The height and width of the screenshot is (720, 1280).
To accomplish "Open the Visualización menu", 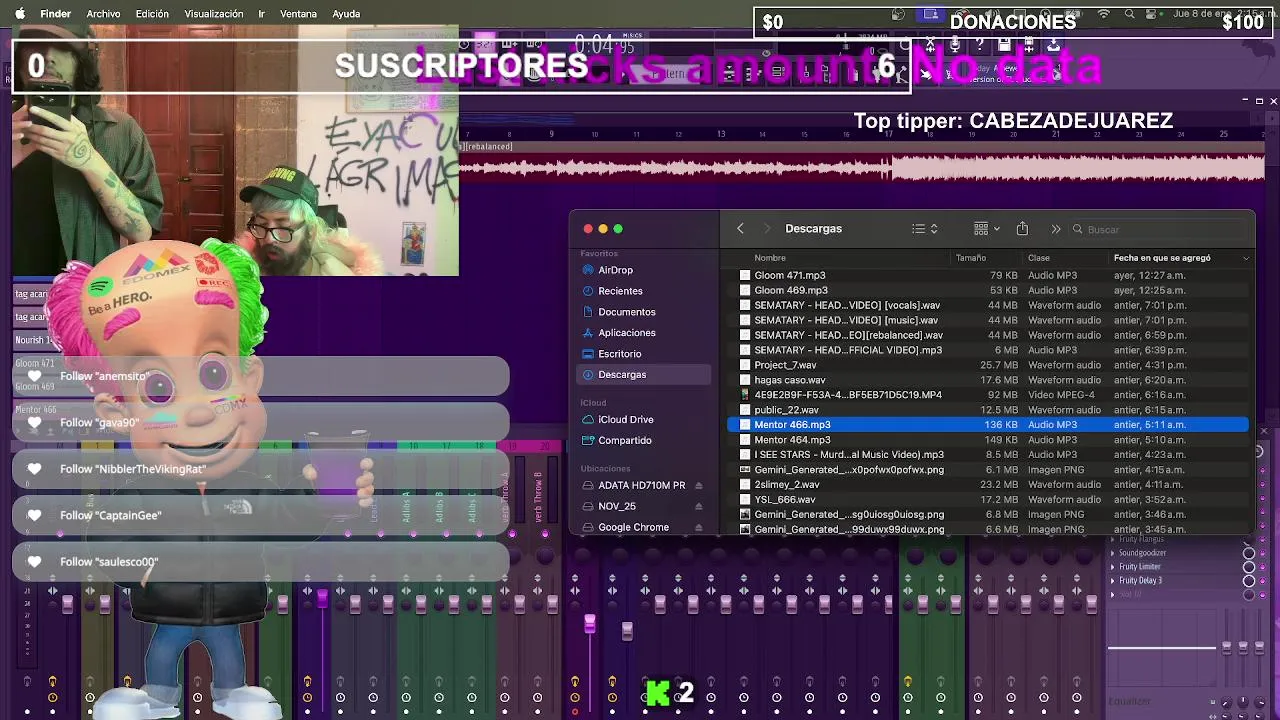I will tap(214, 14).
